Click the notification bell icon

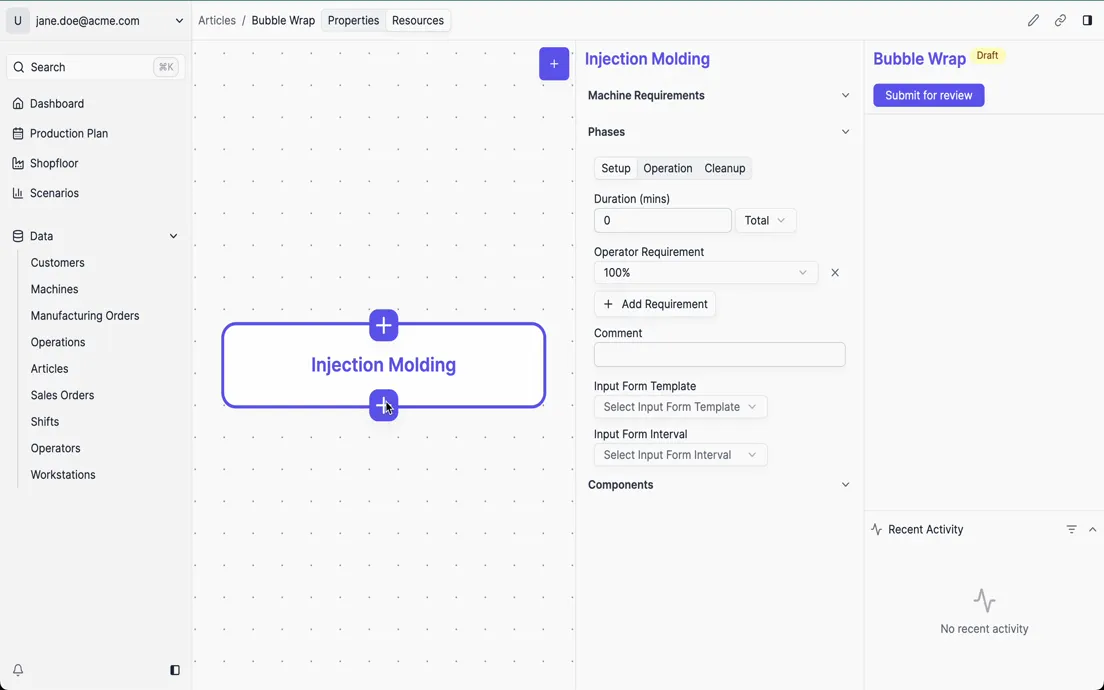click(x=18, y=670)
